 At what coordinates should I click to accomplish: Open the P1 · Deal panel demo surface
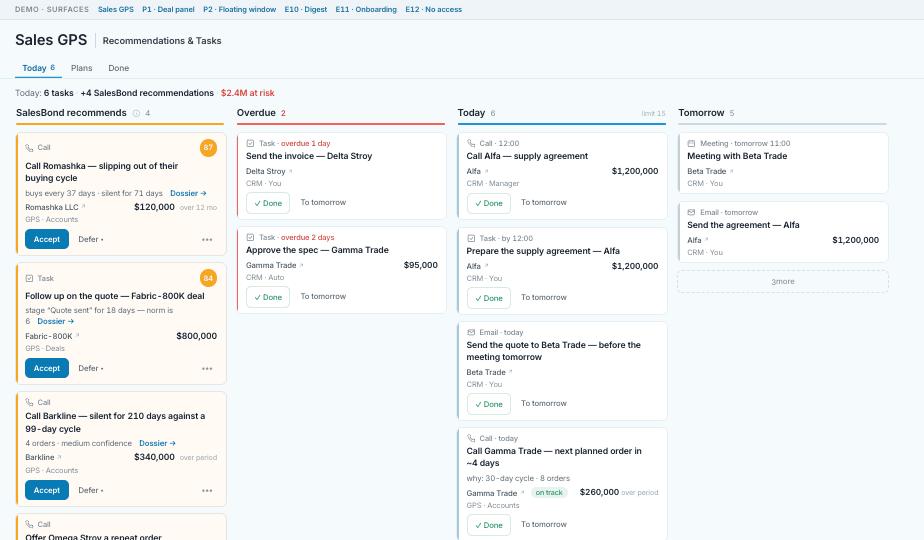pyautogui.click(x=168, y=9)
